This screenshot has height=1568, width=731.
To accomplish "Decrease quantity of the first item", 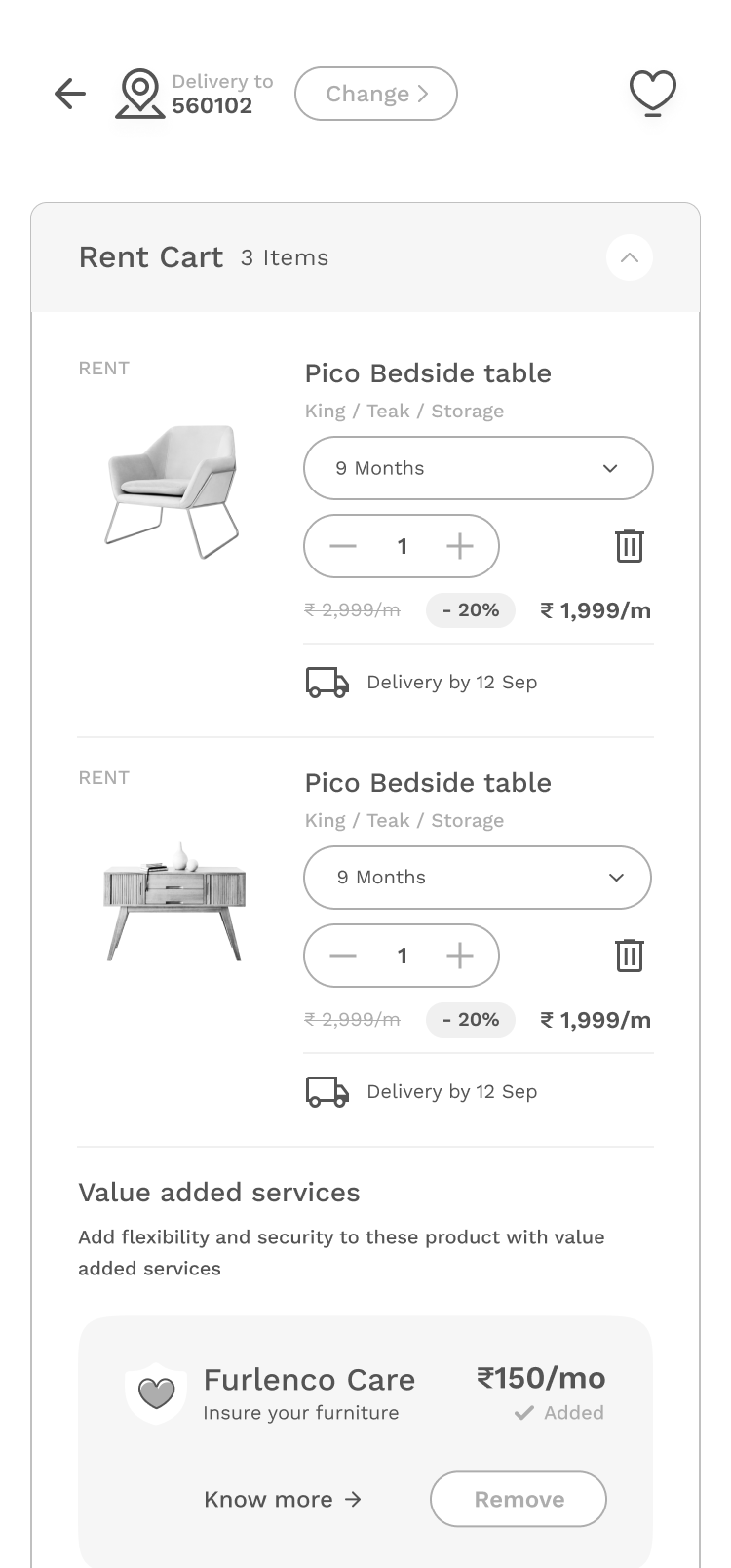I will click(x=343, y=546).
